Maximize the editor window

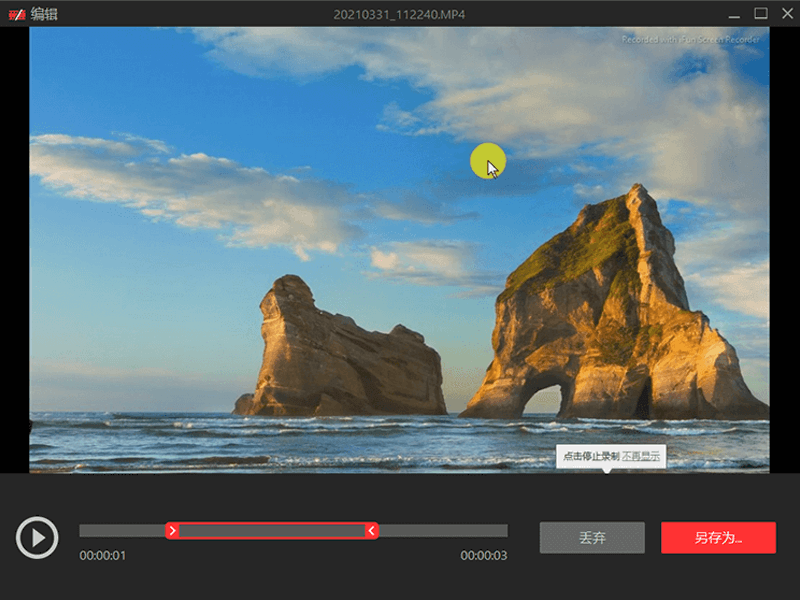[x=760, y=13]
